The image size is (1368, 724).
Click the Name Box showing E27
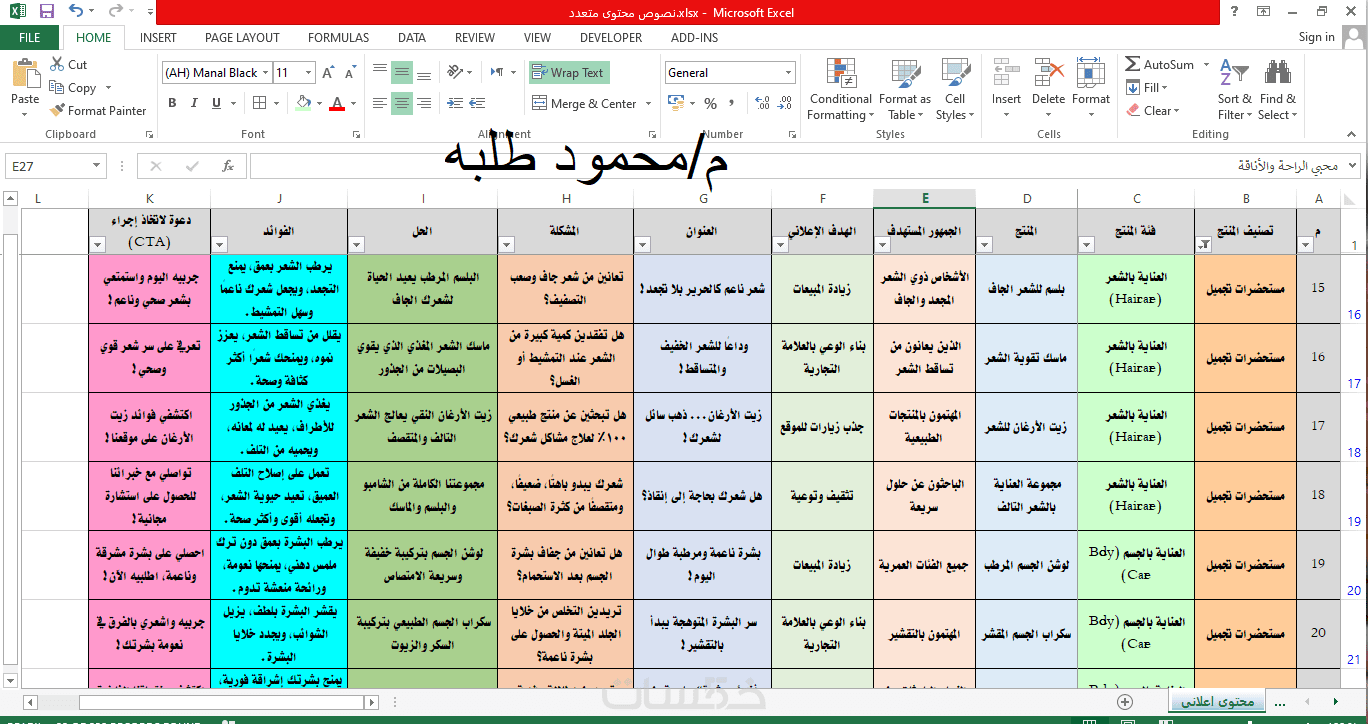(x=46, y=166)
